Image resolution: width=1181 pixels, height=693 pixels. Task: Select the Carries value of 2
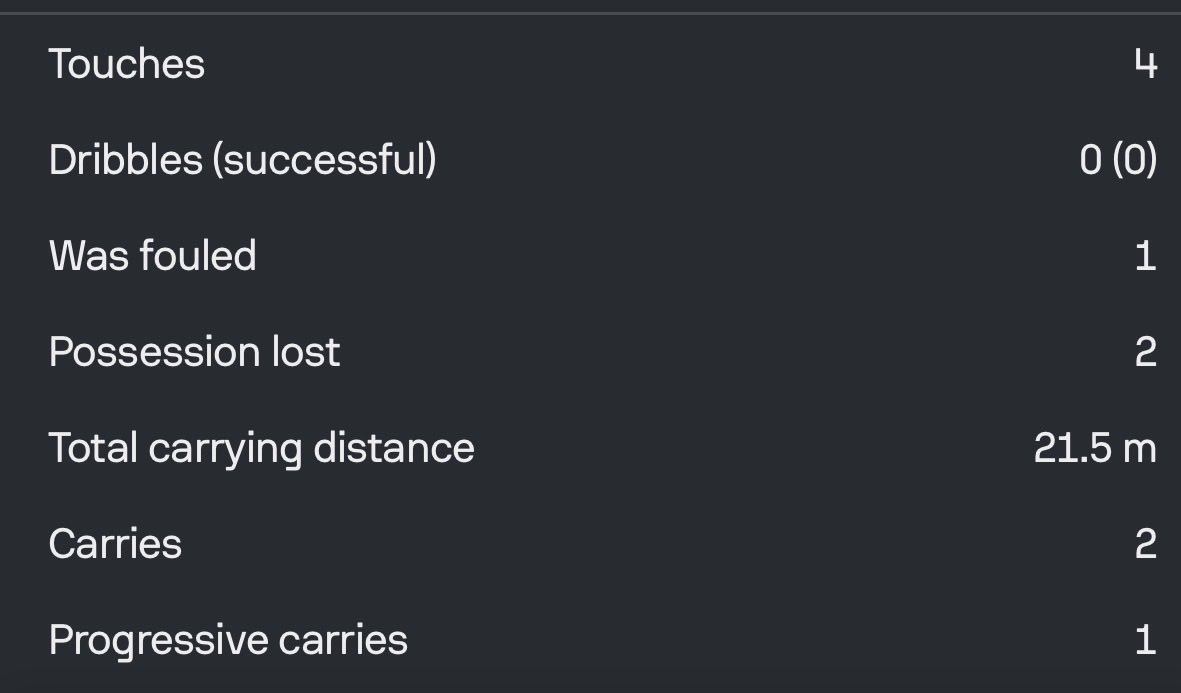1146,544
